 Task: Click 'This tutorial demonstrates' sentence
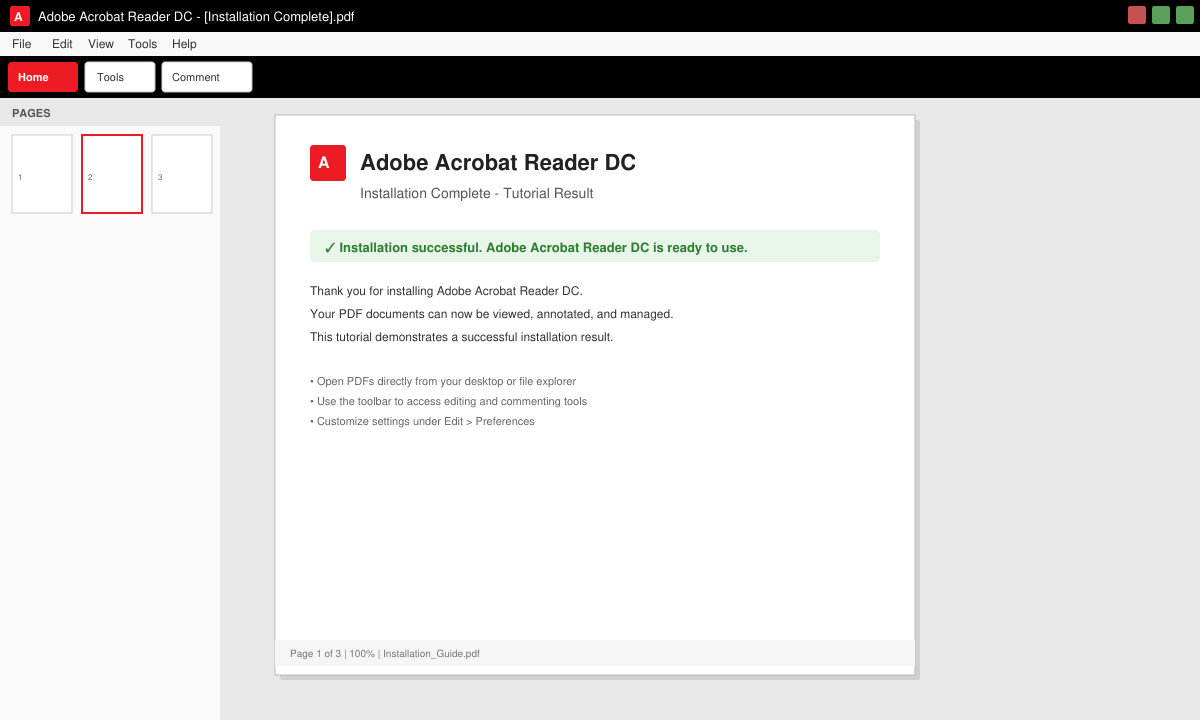pos(462,337)
